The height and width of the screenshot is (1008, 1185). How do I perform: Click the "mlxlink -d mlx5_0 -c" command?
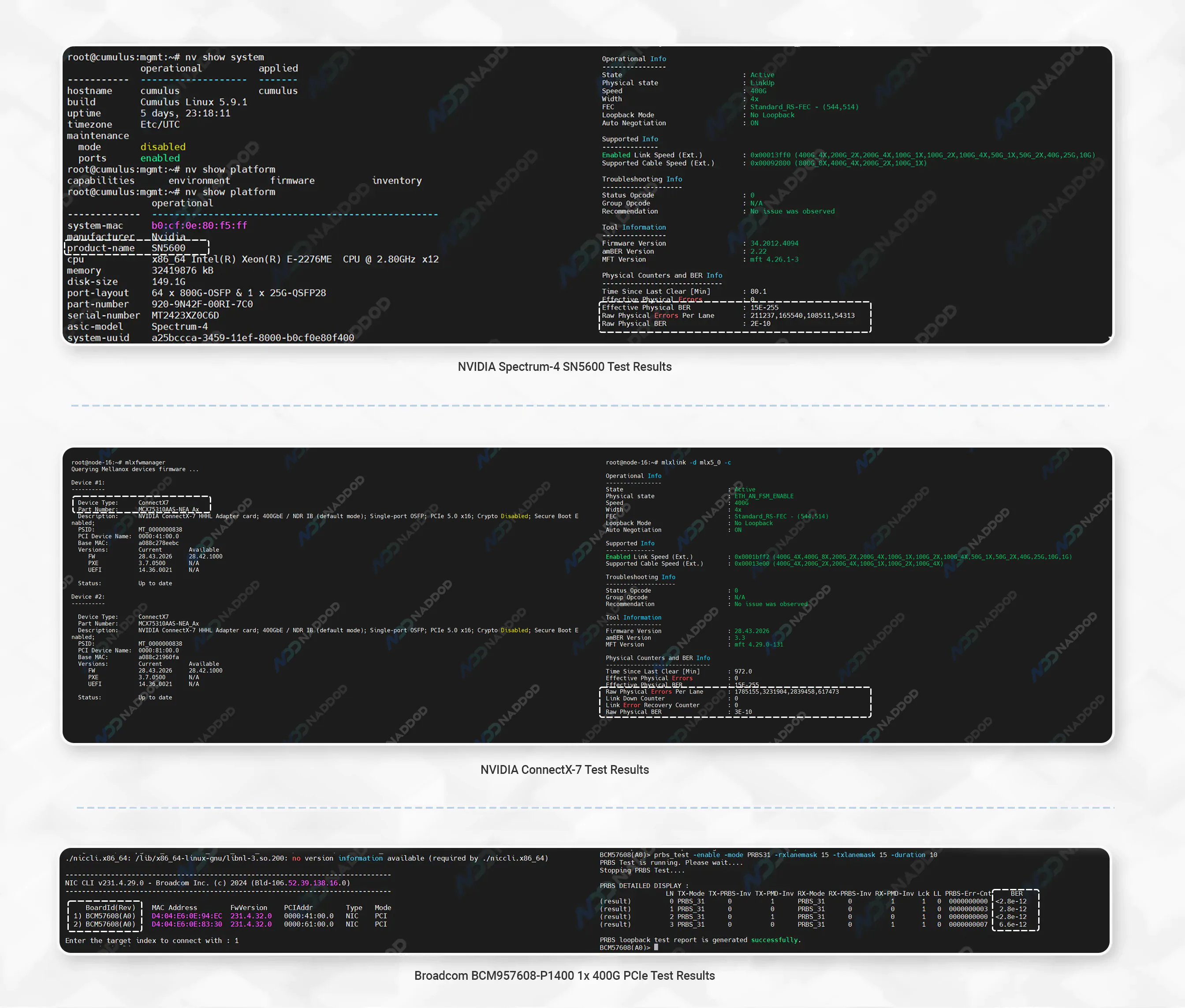[696, 462]
